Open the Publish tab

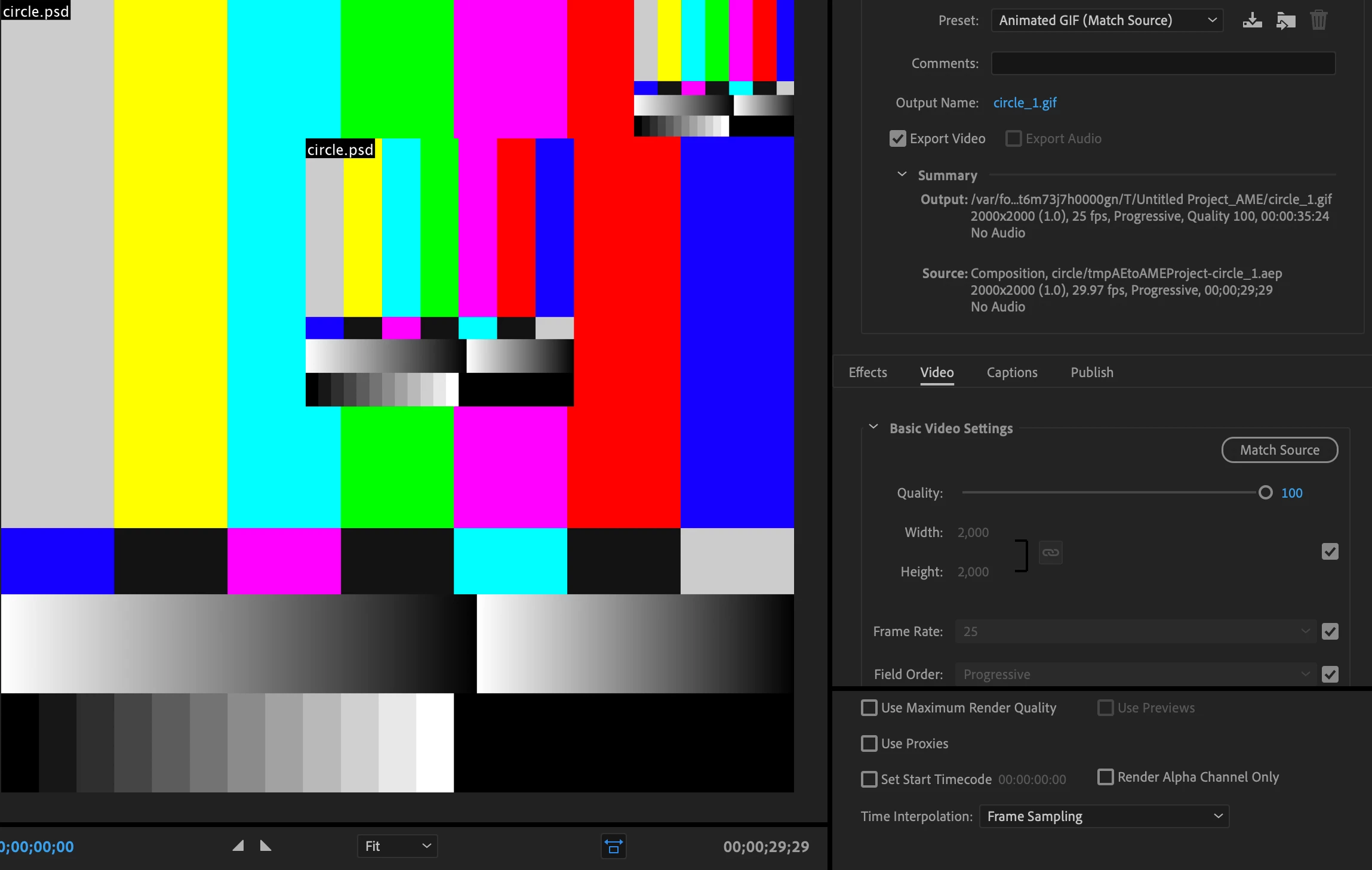[x=1091, y=372]
